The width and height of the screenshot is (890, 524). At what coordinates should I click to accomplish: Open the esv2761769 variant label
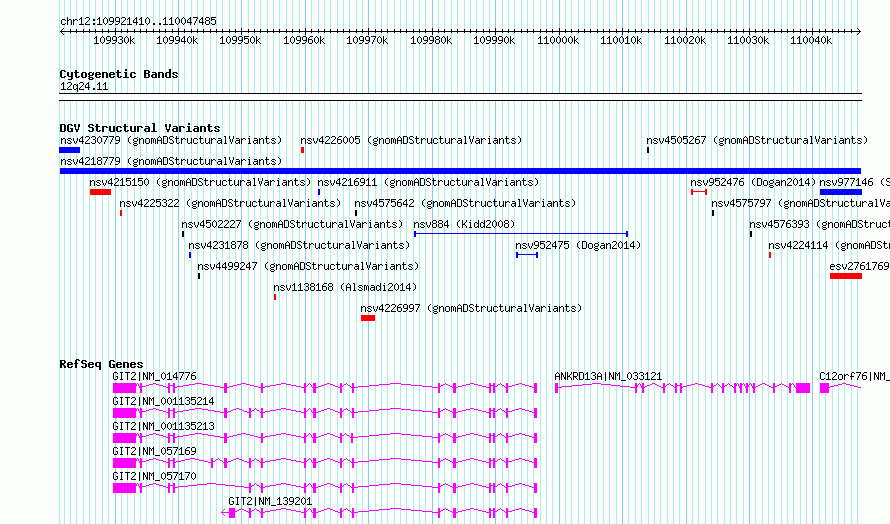pyautogui.click(x=859, y=266)
